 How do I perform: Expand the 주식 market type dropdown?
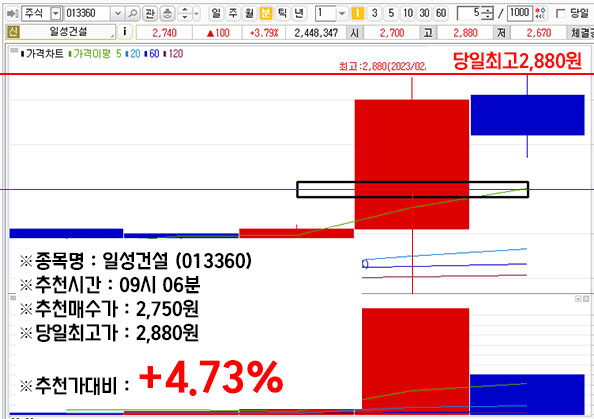56,14
